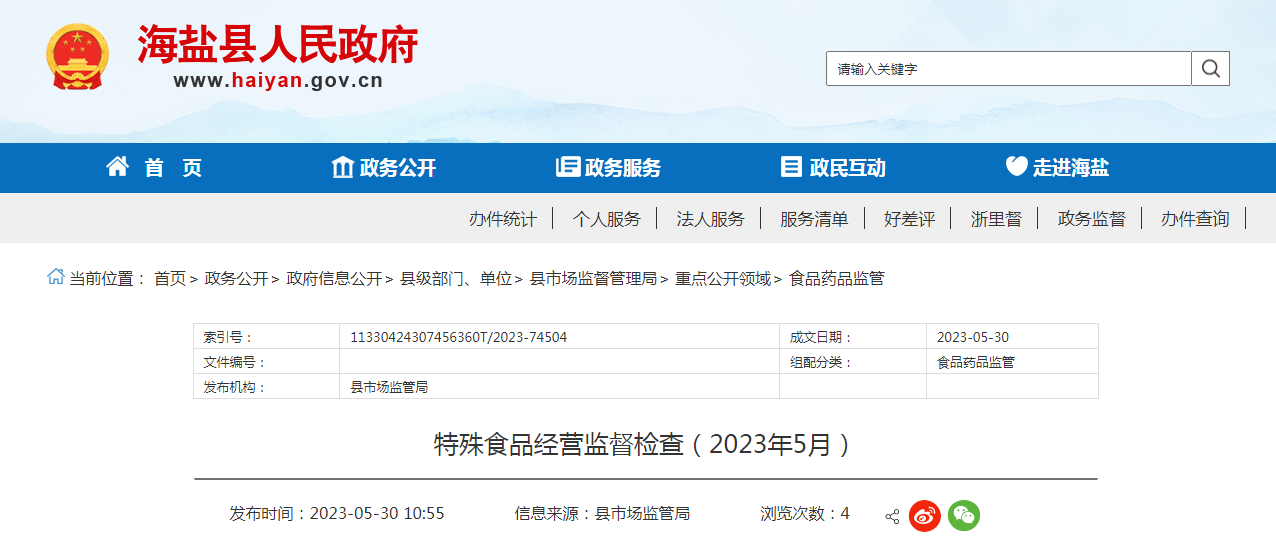1276x545 pixels.
Task: Click the www.haiyan.gov.cn site URL text
Action: coord(278,81)
